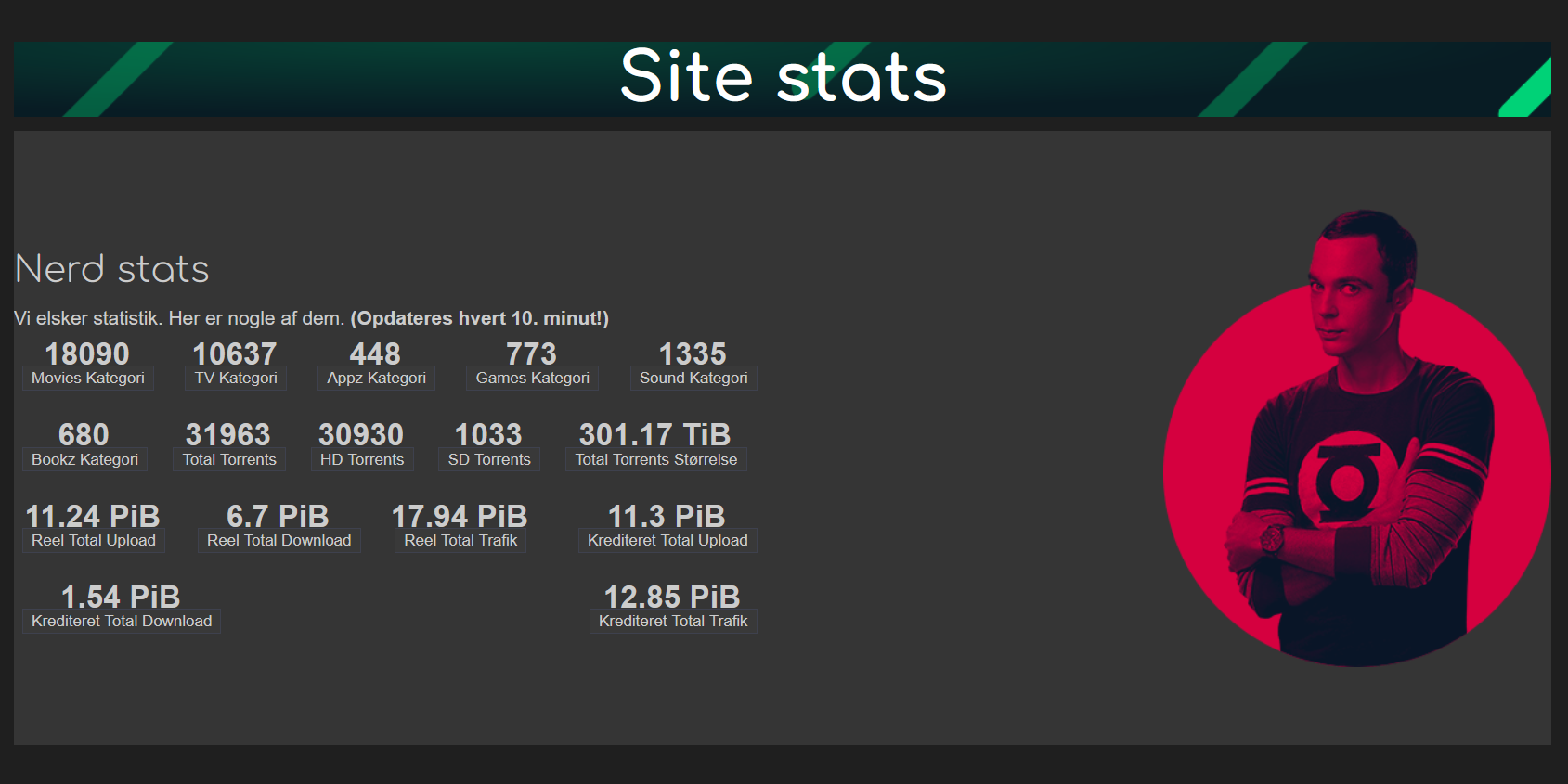The image size is (1568, 784).
Task: Select the 17.94 PiB traffic value
Action: 460,516
